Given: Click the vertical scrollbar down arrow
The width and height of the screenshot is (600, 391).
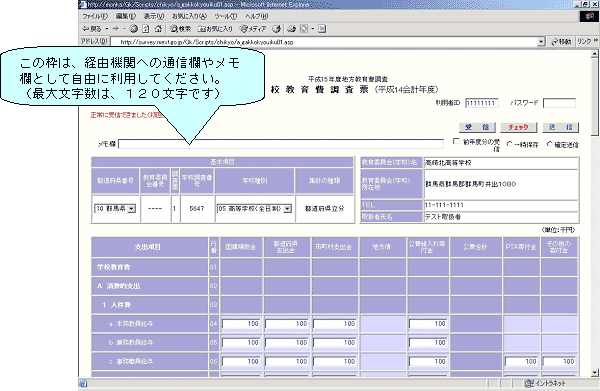Looking at the screenshot, I should tap(594, 372).
